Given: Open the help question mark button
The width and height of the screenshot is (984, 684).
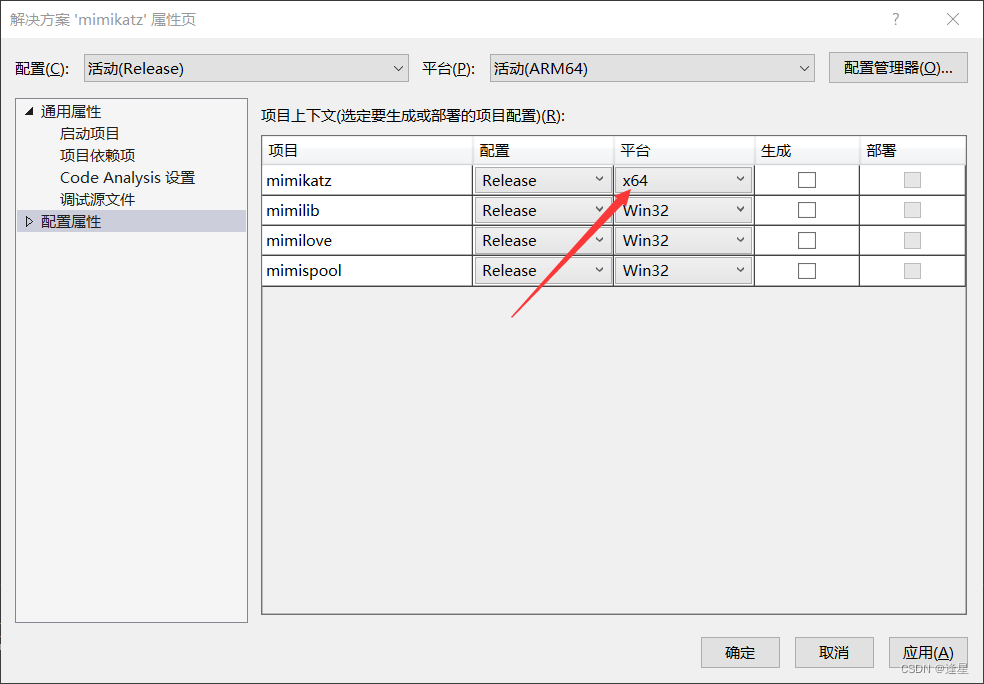Looking at the screenshot, I should click(x=896, y=19).
